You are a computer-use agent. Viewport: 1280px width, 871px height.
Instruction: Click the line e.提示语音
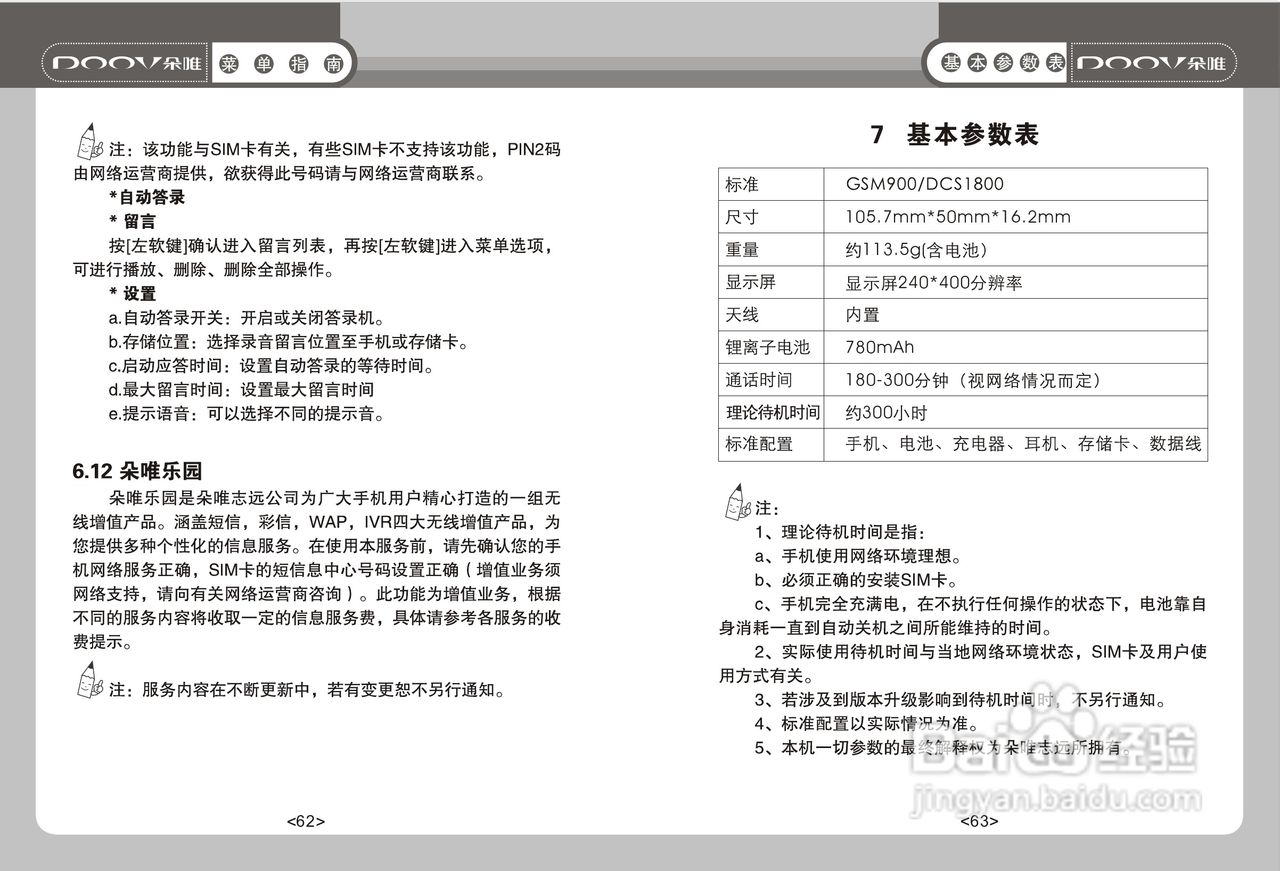246,414
